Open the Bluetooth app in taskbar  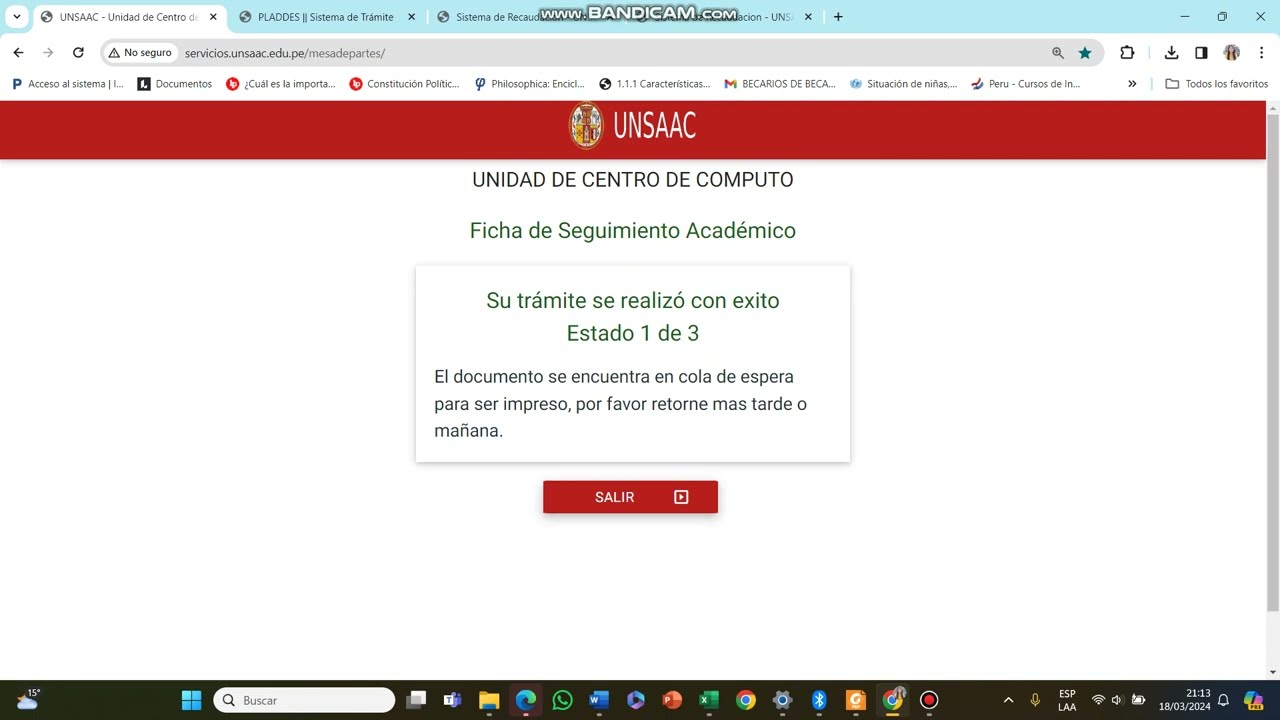tap(819, 700)
